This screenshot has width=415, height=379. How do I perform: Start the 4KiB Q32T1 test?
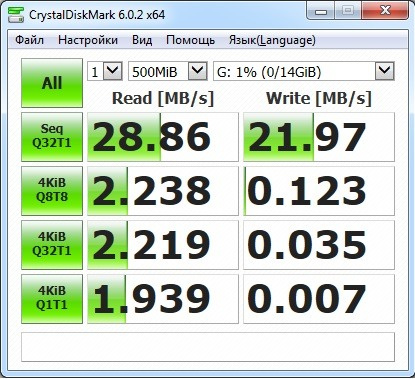tap(52, 245)
